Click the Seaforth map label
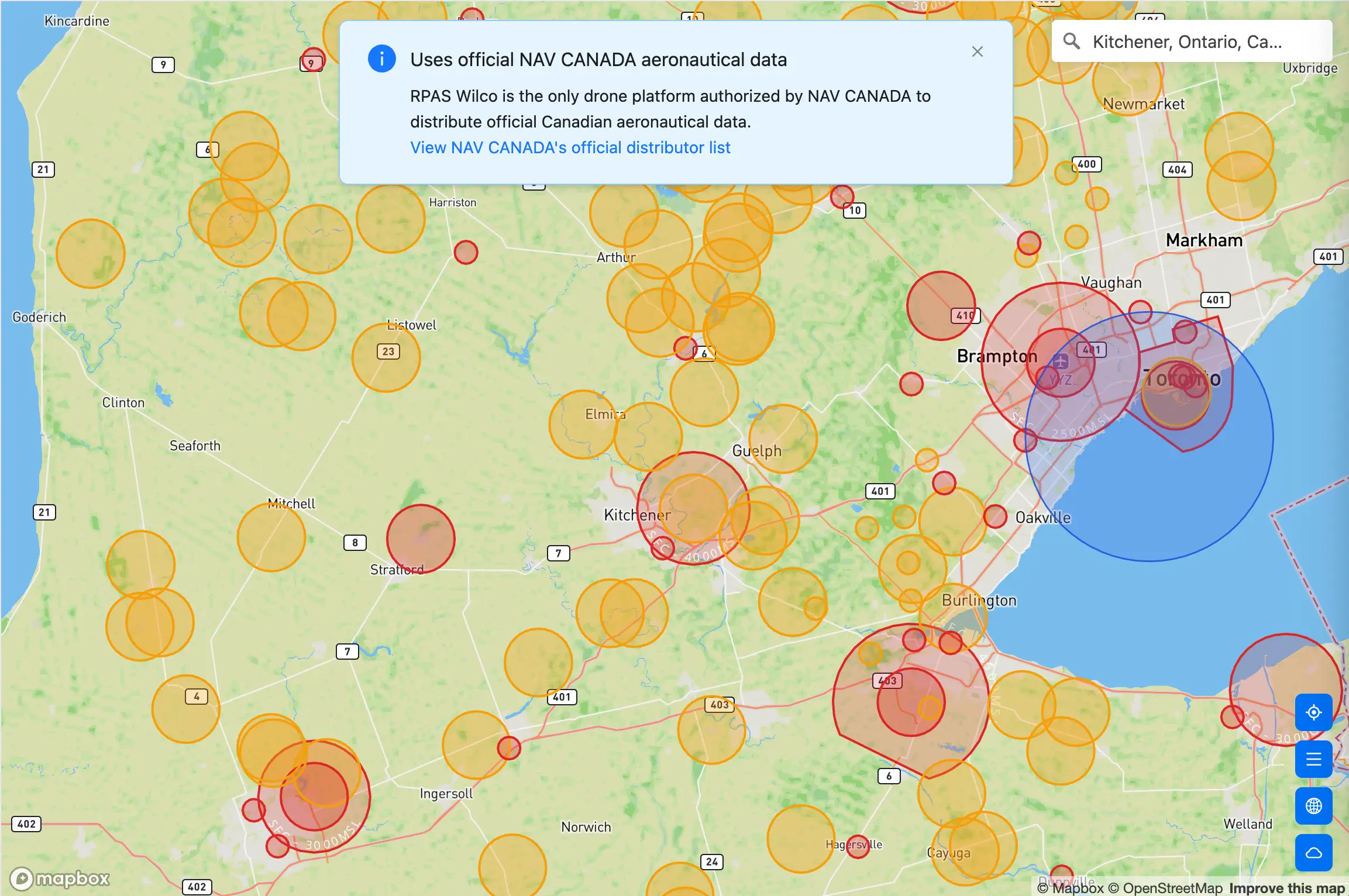 point(195,446)
